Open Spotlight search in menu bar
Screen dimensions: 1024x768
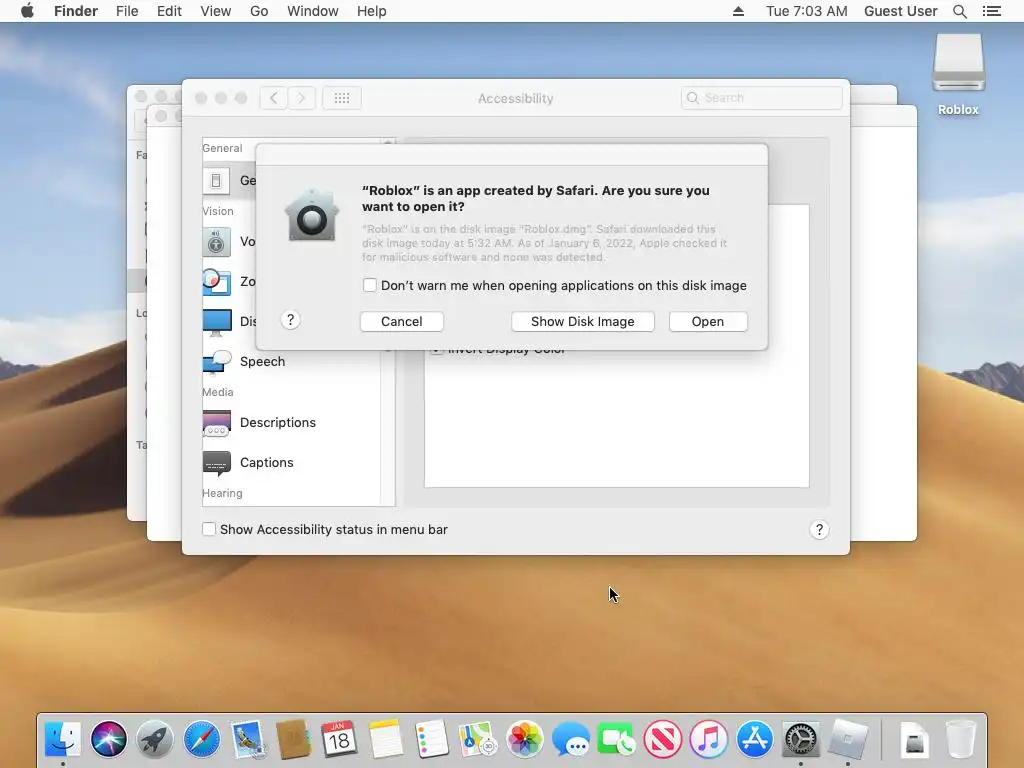pos(960,11)
